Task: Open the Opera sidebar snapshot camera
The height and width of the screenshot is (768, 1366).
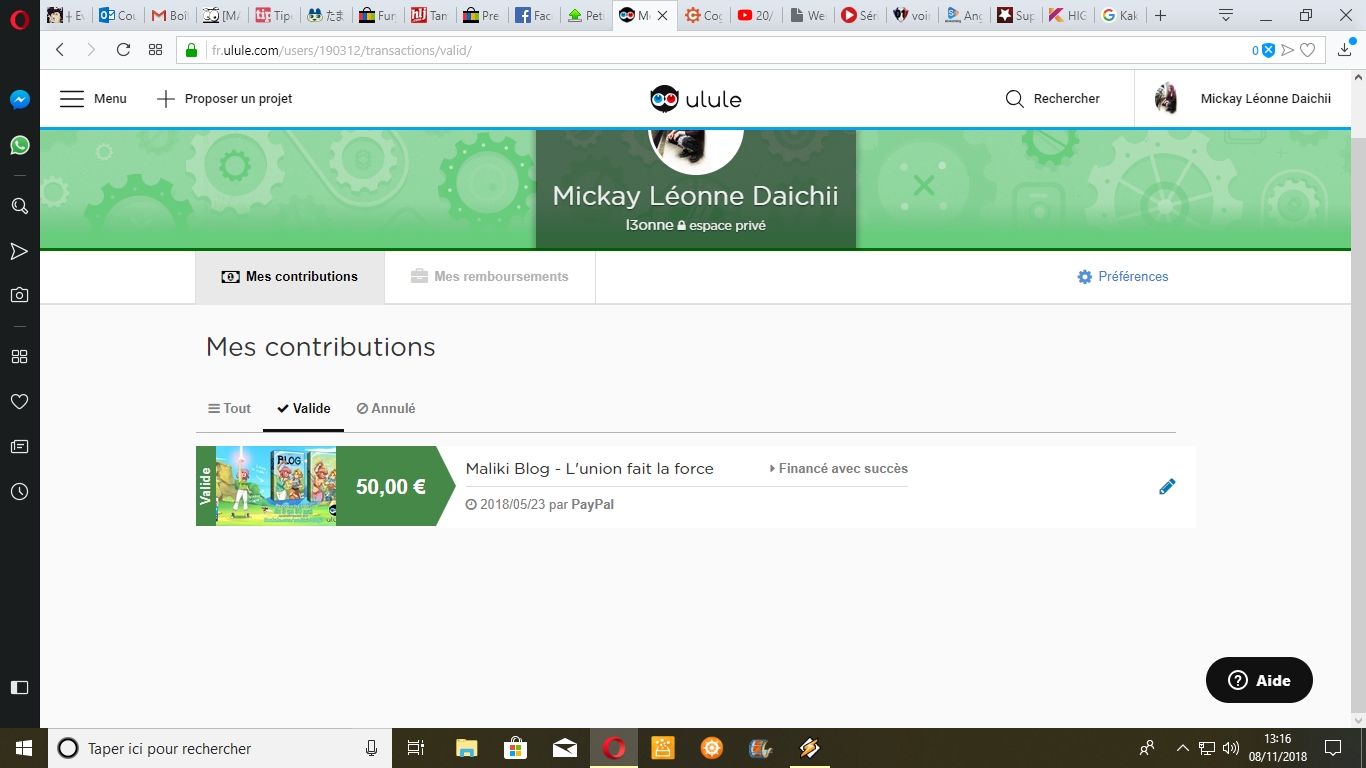Action: (x=19, y=295)
